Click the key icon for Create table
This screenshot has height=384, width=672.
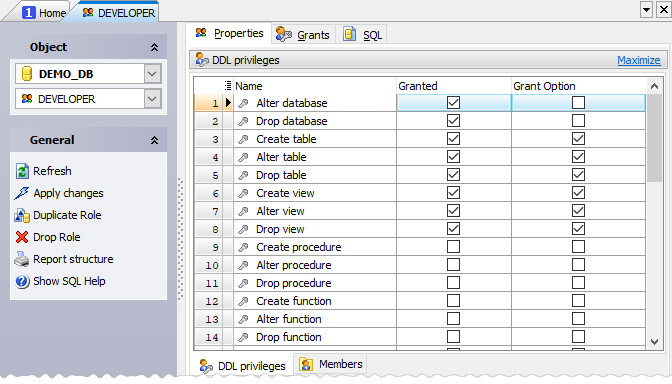click(x=243, y=139)
